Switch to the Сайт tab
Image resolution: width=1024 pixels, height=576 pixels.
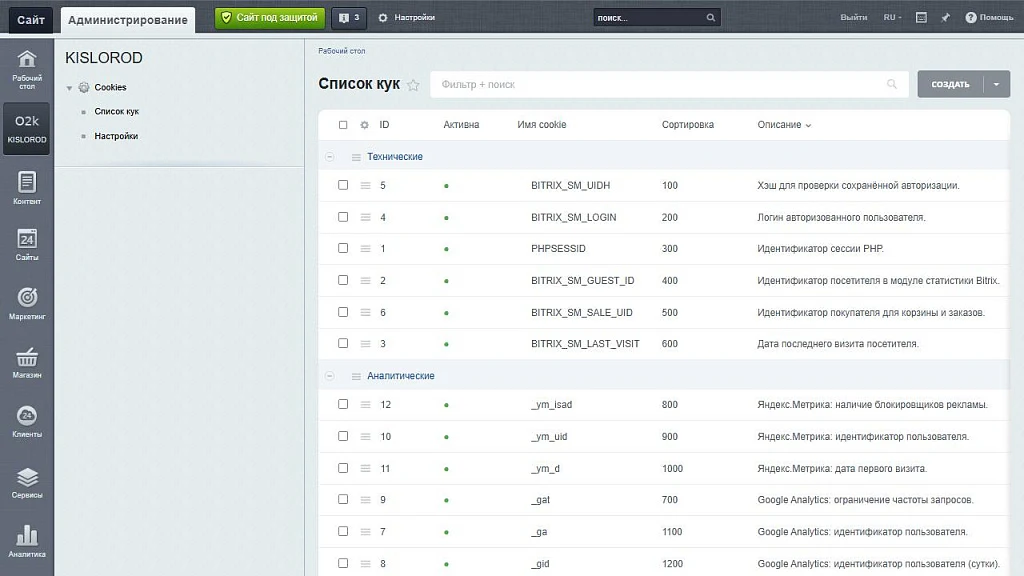click(31, 20)
